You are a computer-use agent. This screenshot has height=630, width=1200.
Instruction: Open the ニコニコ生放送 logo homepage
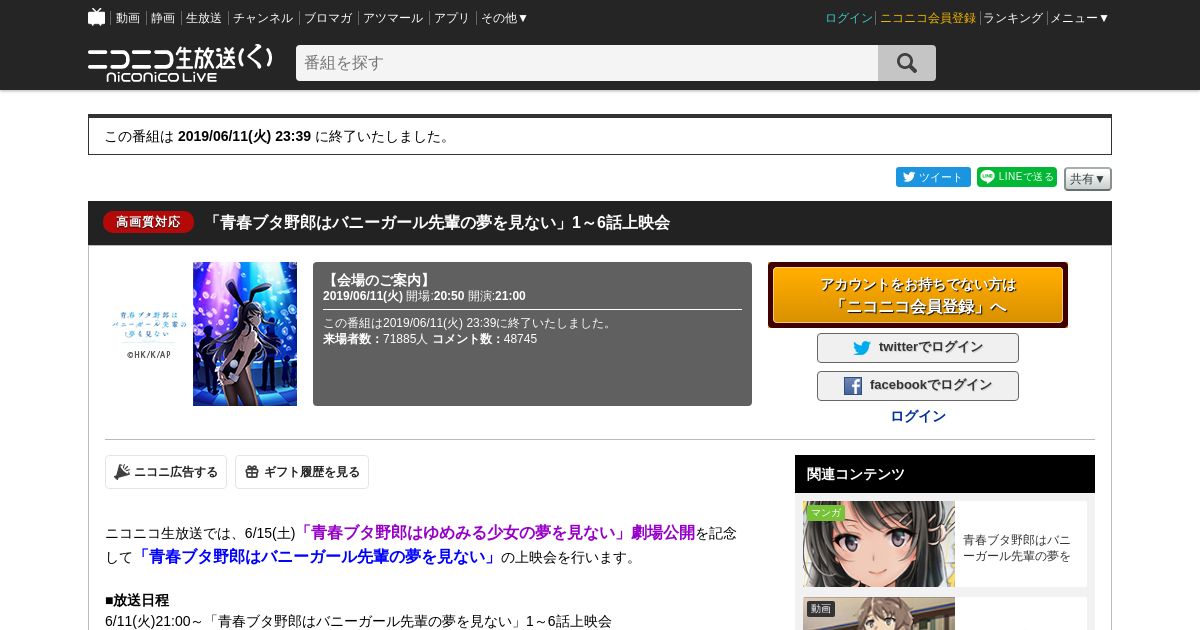click(180, 63)
